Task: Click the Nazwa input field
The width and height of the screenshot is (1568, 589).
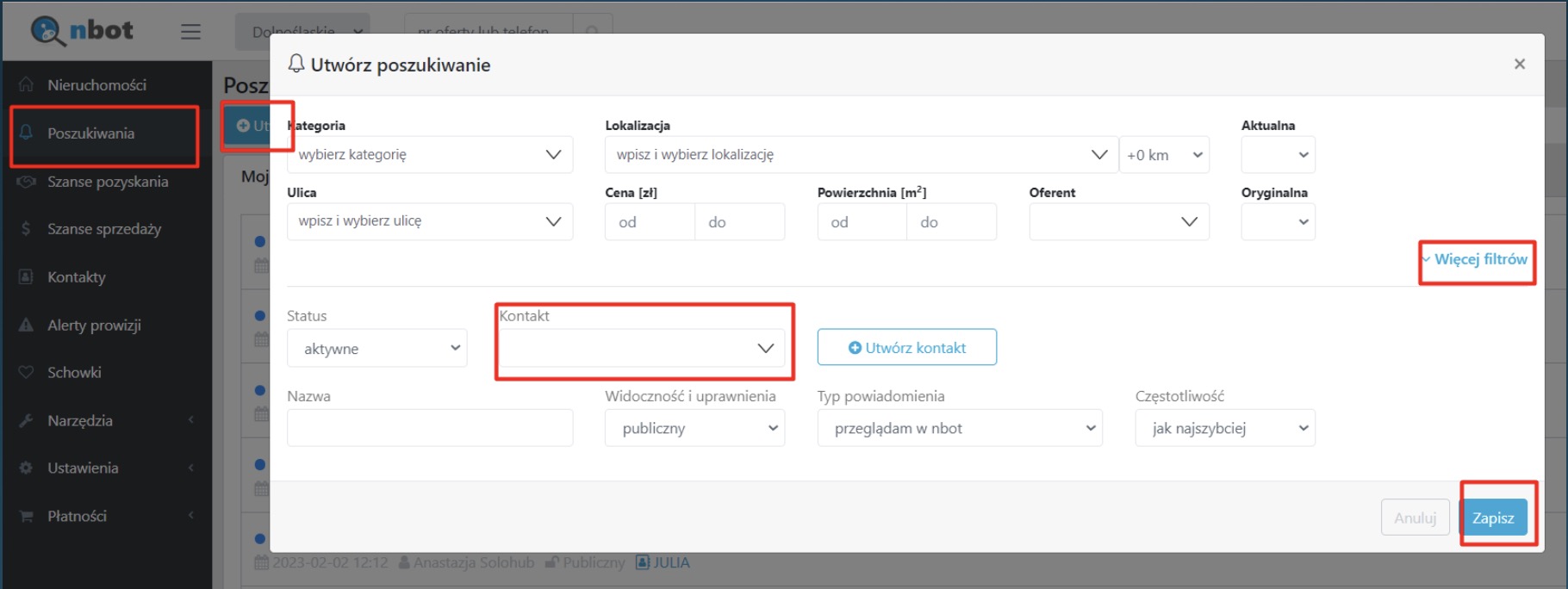Action: click(430, 428)
